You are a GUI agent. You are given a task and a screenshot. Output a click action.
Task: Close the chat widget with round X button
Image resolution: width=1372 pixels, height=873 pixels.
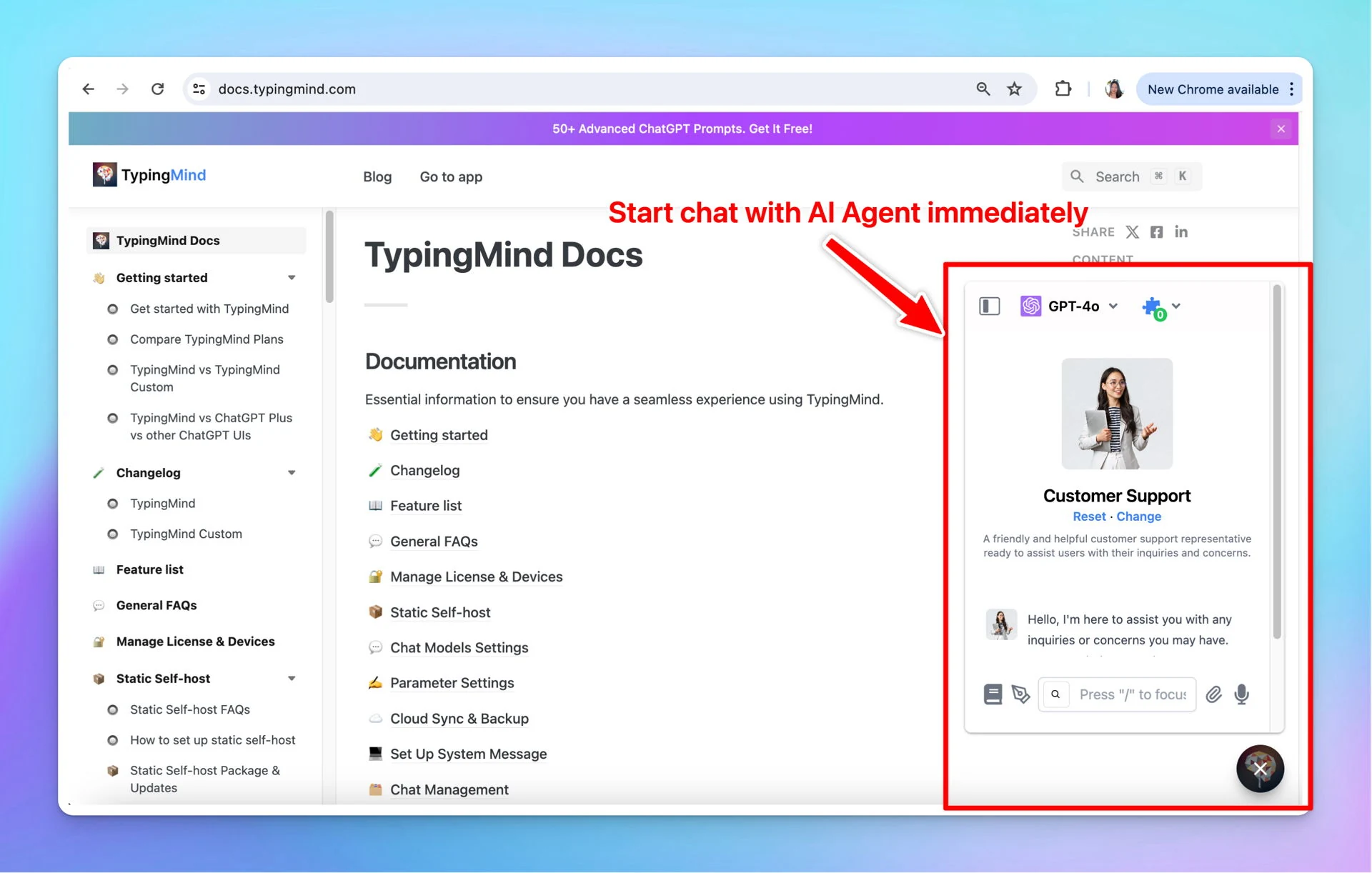tap(1261, 769)
